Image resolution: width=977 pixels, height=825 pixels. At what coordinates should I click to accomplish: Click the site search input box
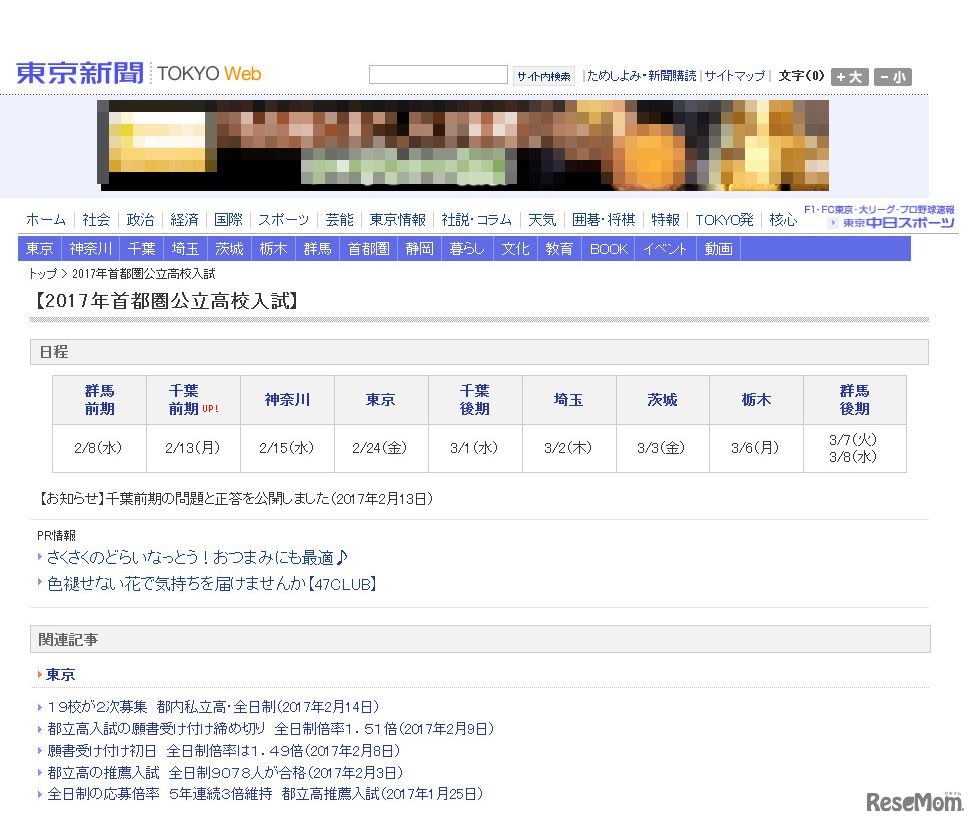pyautogui.click(x=438, y=74)
